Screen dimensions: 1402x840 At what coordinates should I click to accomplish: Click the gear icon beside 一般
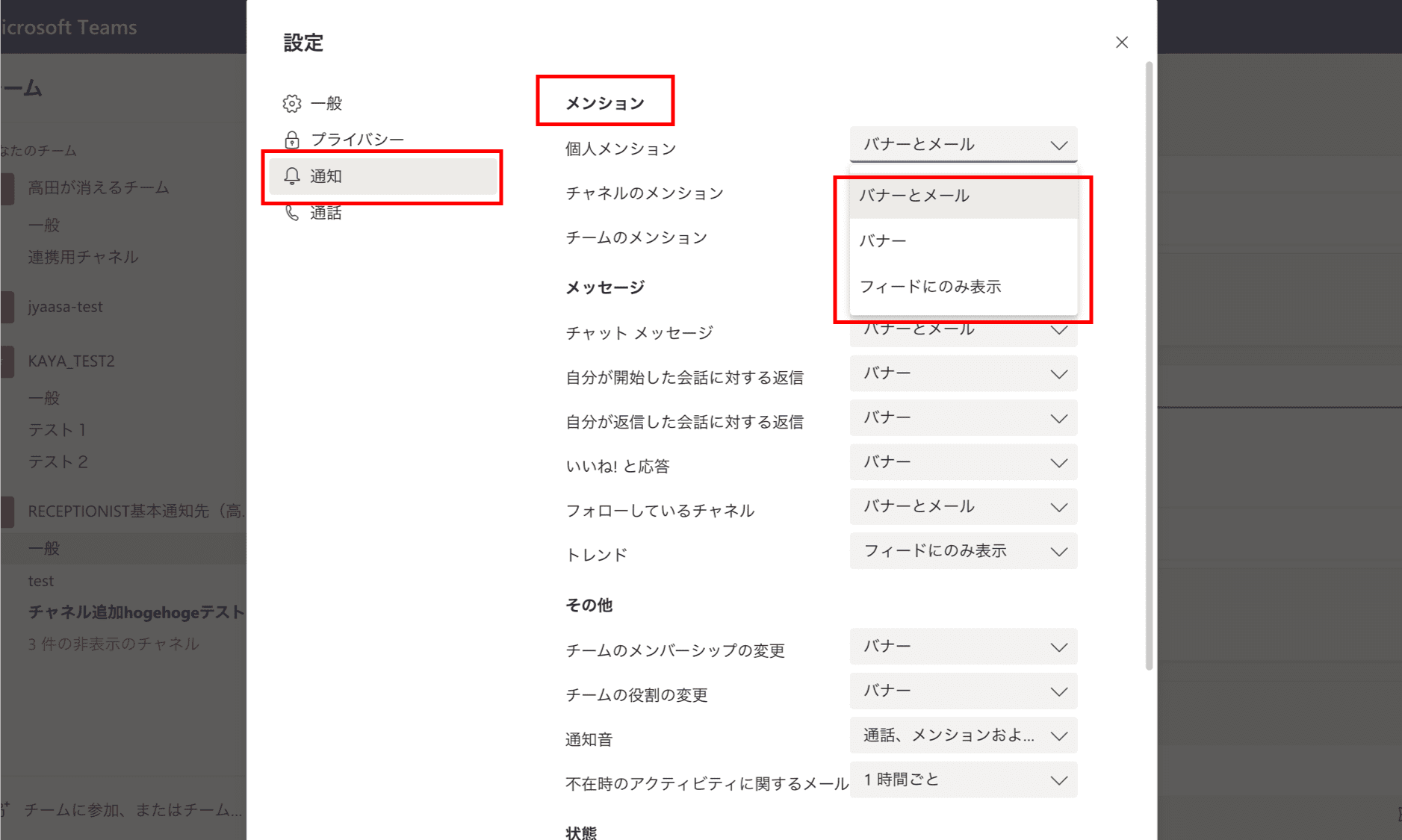tap(292, 103)
